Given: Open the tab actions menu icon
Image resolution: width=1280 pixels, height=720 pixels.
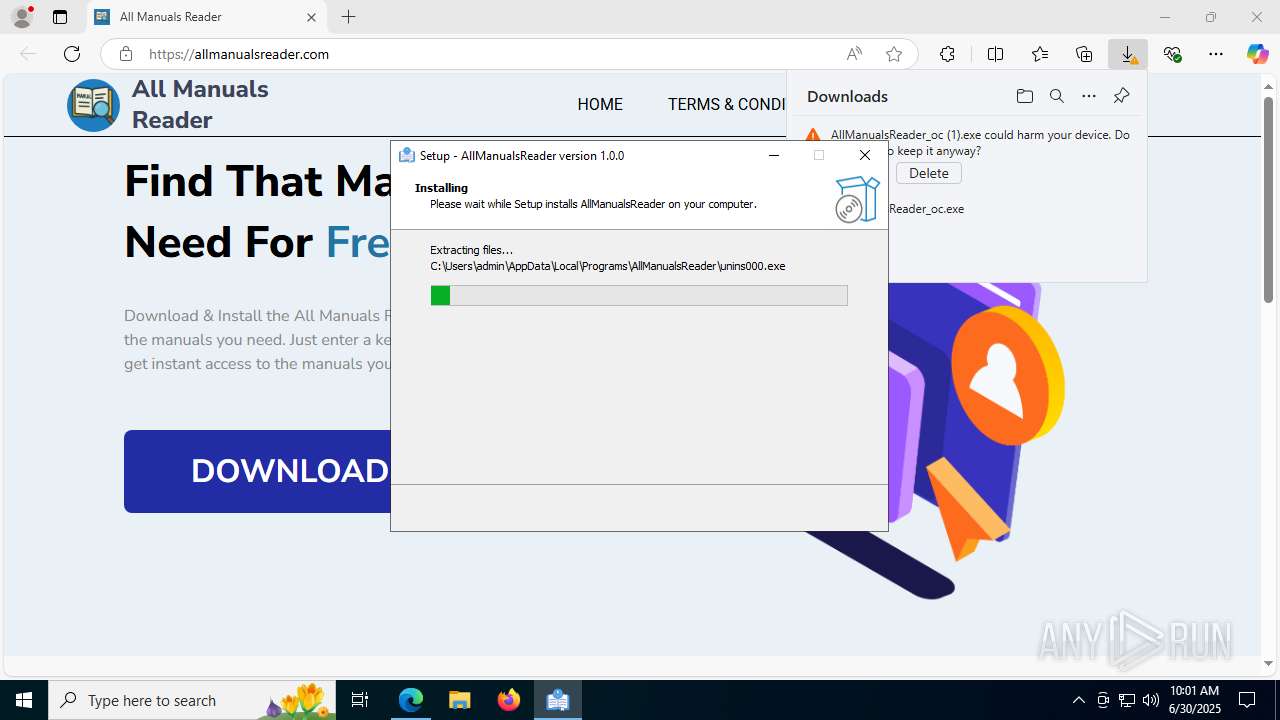Looking at the screenshot, I should tap(60, 17).
